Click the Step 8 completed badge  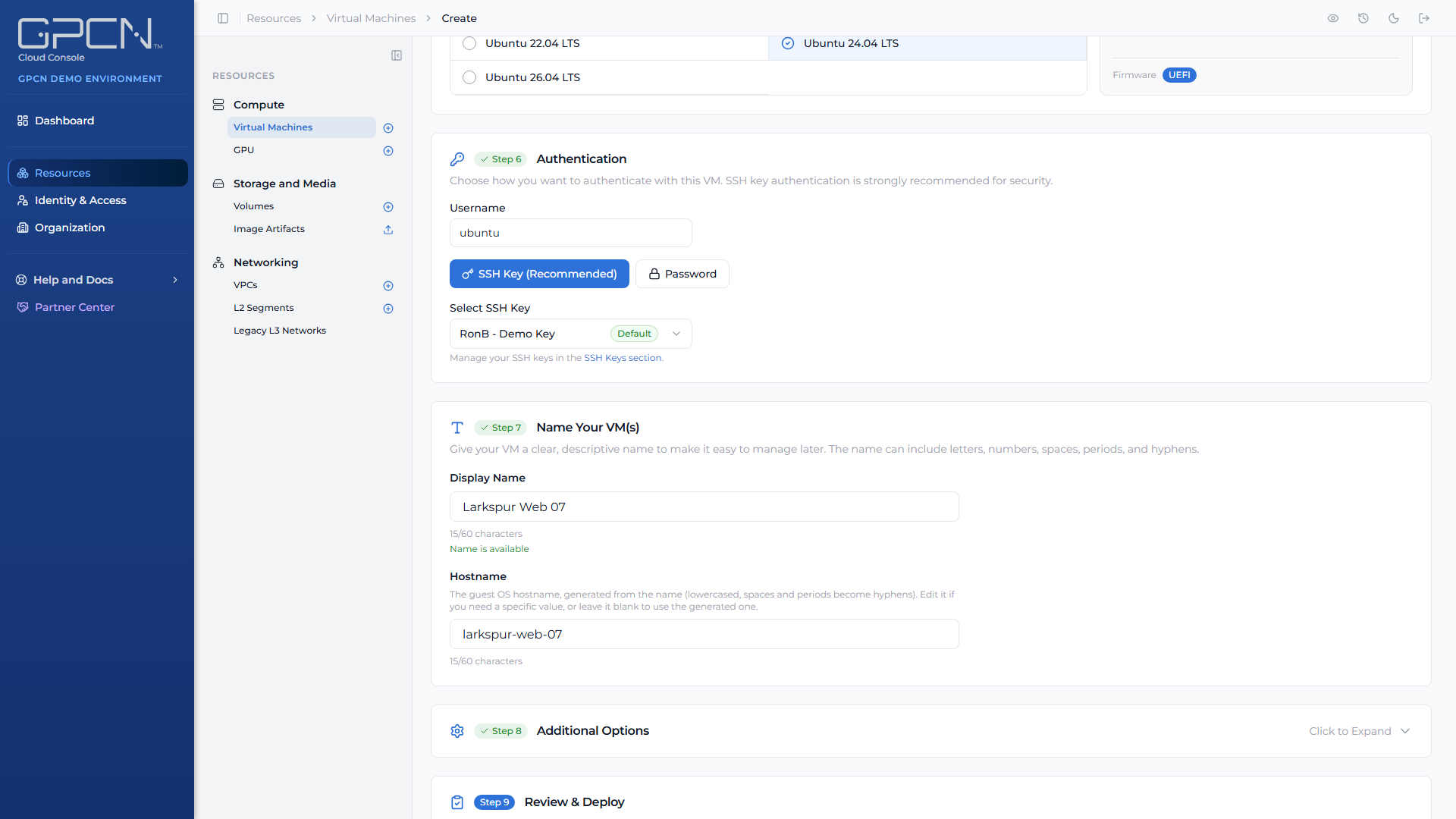pos(500,731)
